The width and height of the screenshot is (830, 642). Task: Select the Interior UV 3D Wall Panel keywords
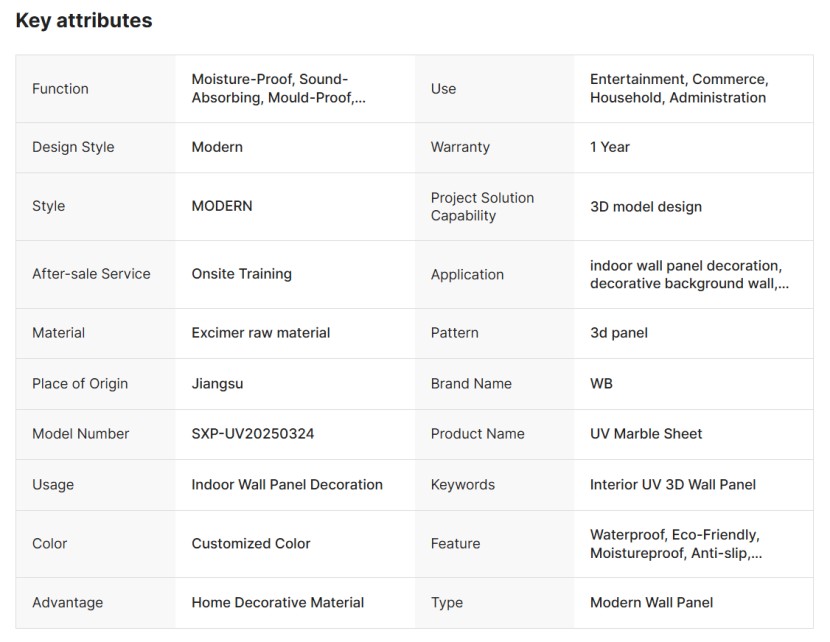point(672,485)
